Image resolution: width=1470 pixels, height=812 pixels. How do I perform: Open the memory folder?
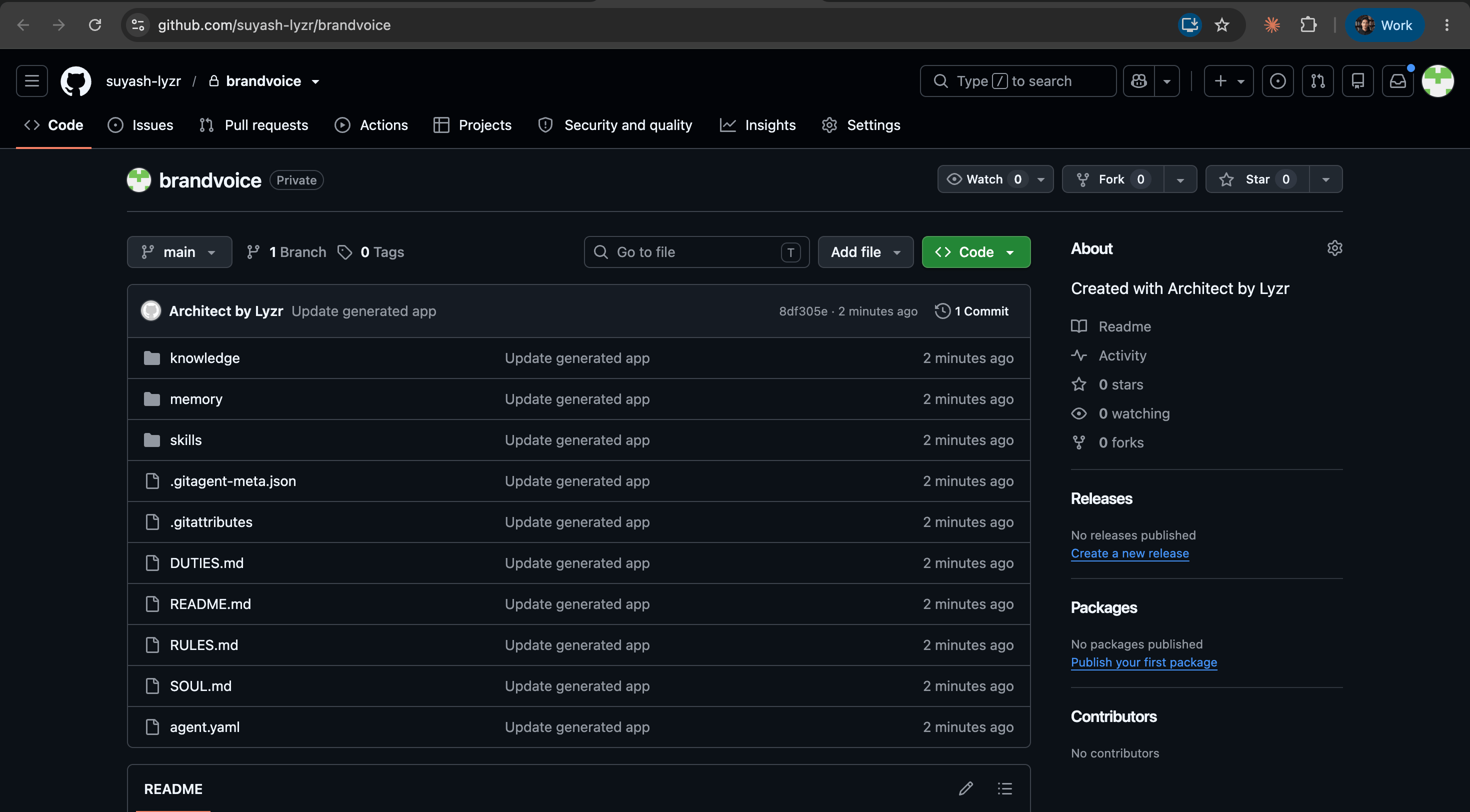195,399
